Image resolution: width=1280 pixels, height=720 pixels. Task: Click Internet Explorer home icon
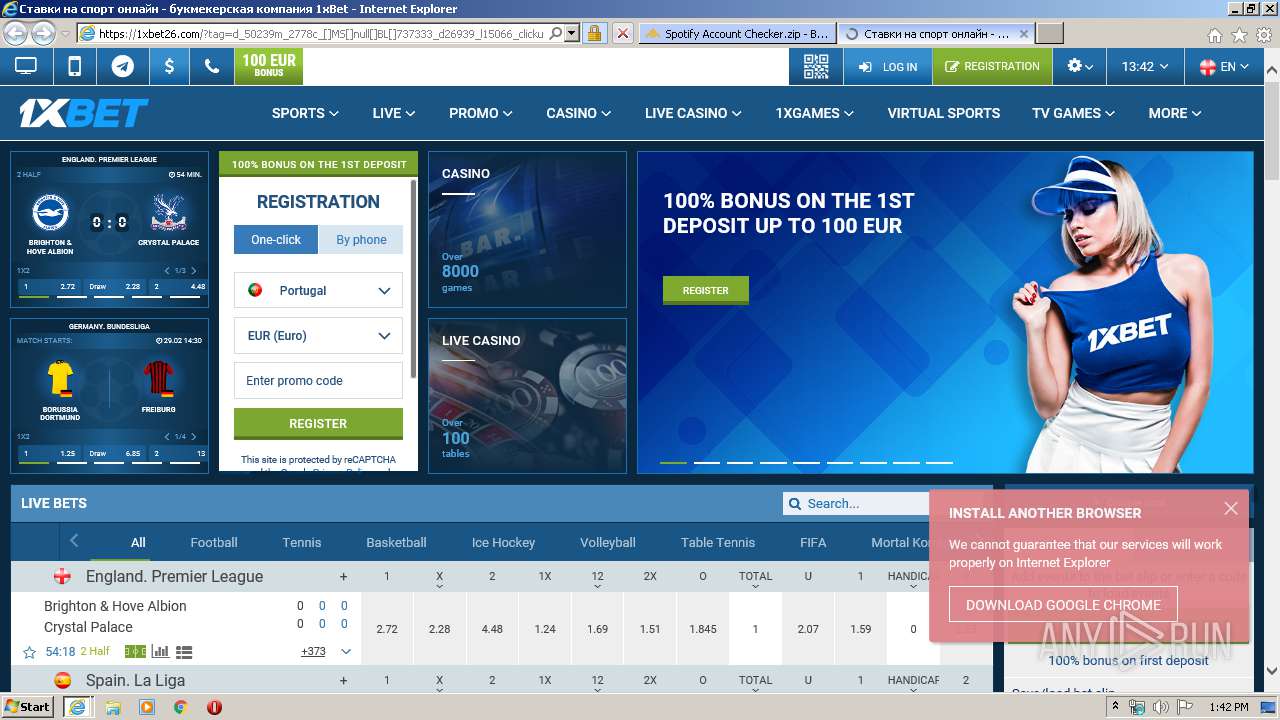(x=1215, y=35)
